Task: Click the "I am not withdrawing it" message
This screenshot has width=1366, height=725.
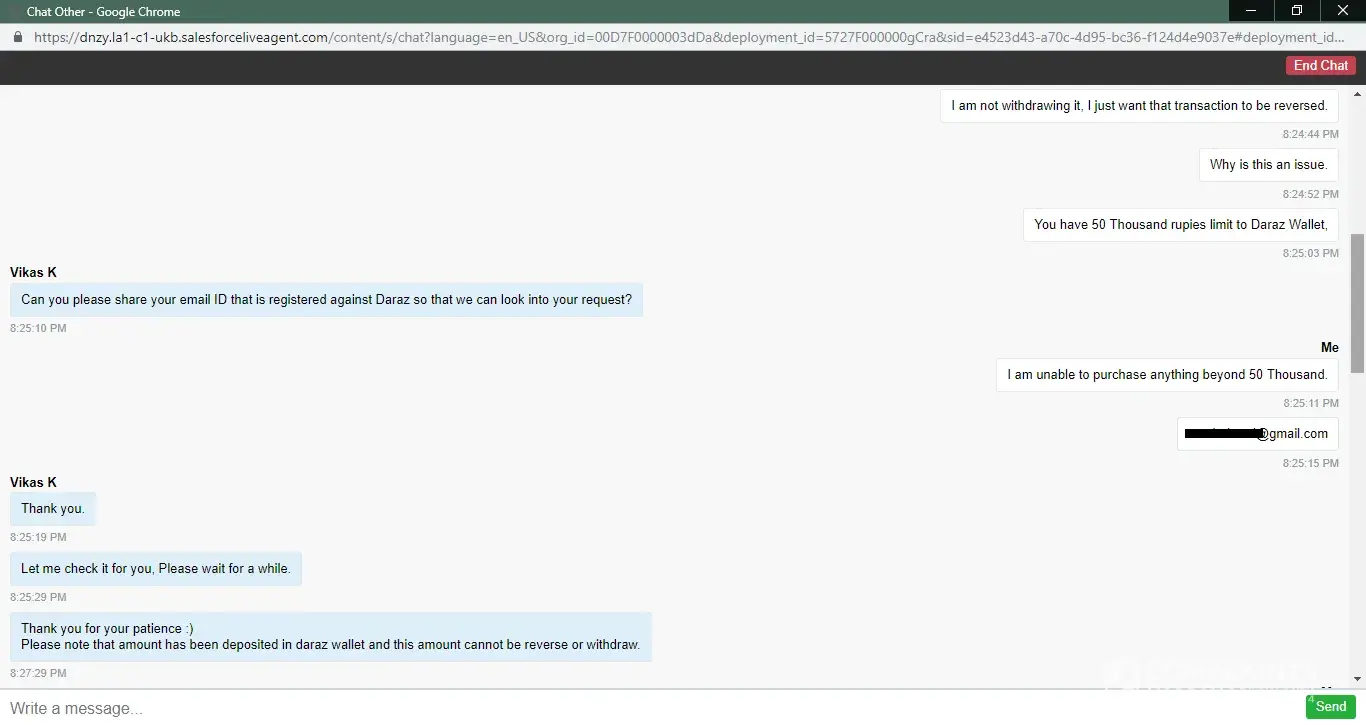Action: pos(1139,106)
